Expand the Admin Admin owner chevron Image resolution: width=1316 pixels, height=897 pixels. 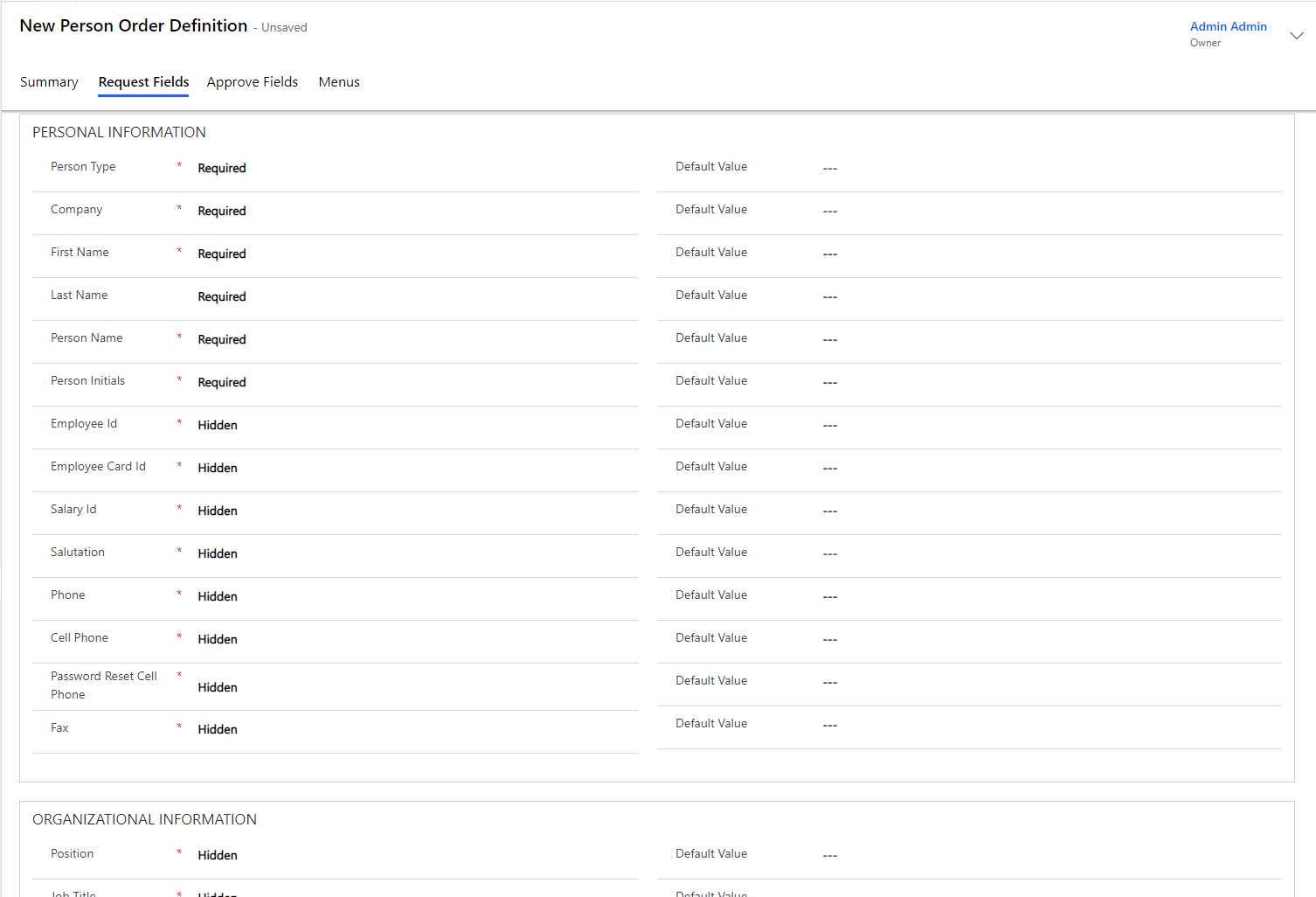point(1296,36)
